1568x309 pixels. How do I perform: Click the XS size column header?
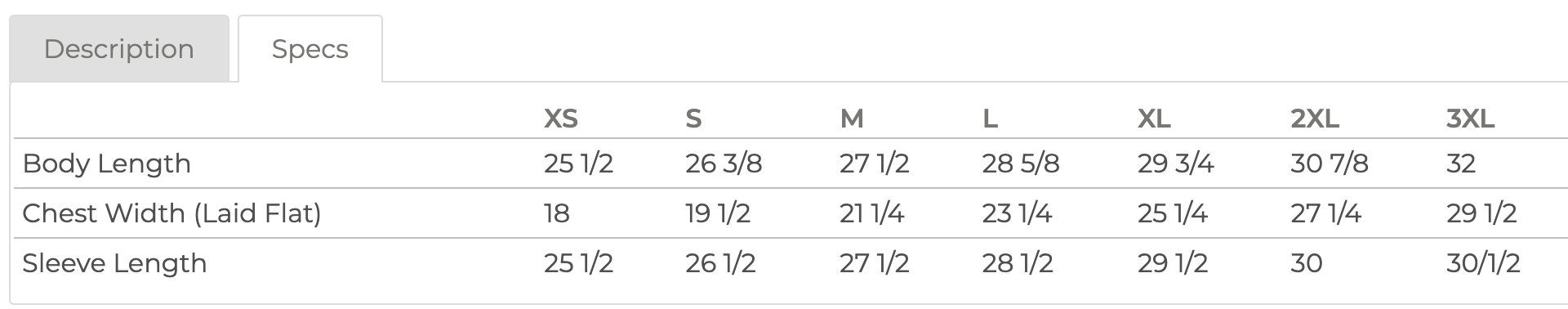click(561, 119)
